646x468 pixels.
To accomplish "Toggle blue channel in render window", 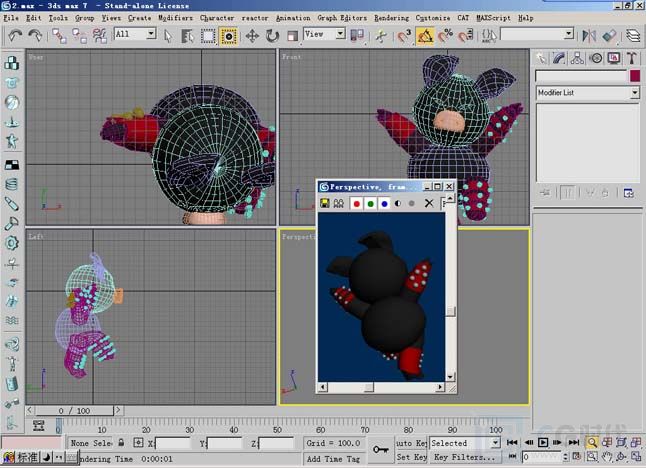I will click(384, 204).
